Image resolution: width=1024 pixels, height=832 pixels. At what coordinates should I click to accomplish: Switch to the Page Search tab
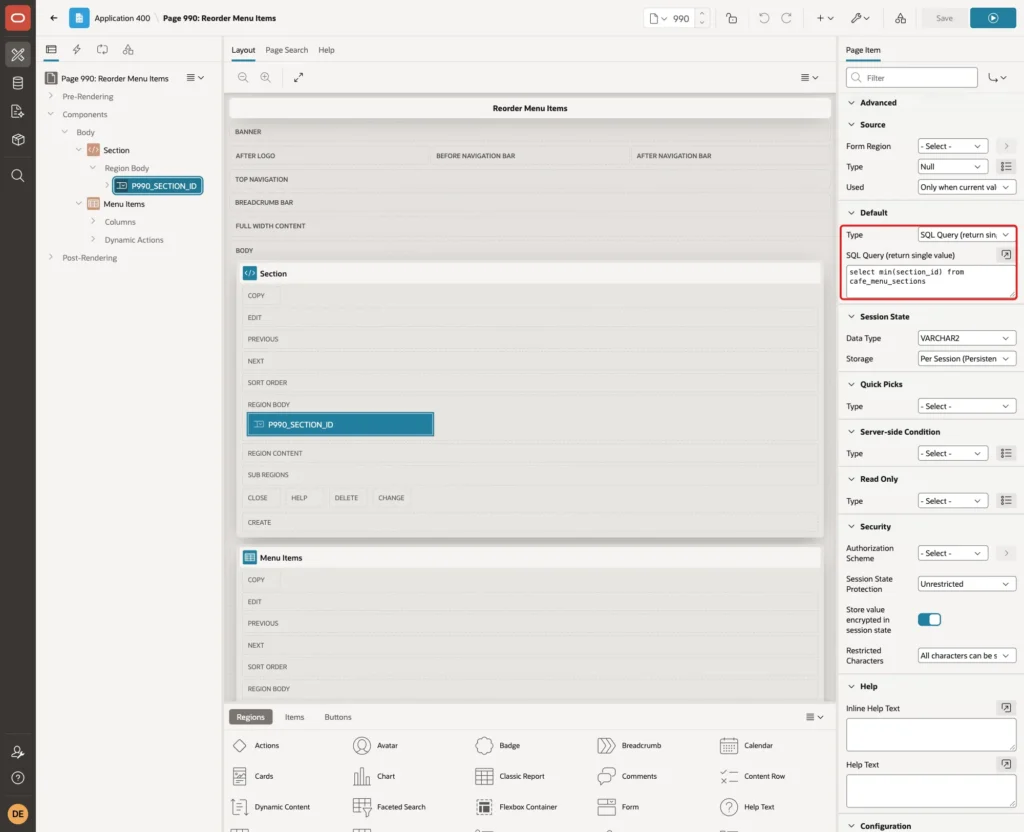click(286, 50)
